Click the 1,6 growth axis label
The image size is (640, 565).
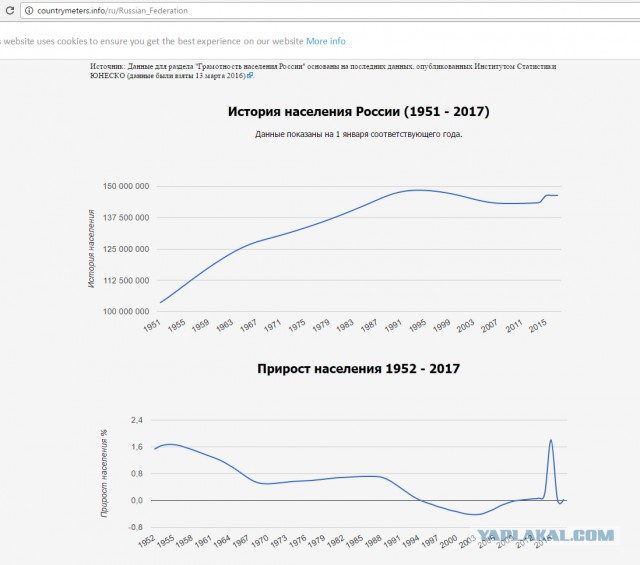[x=137, y=447]
